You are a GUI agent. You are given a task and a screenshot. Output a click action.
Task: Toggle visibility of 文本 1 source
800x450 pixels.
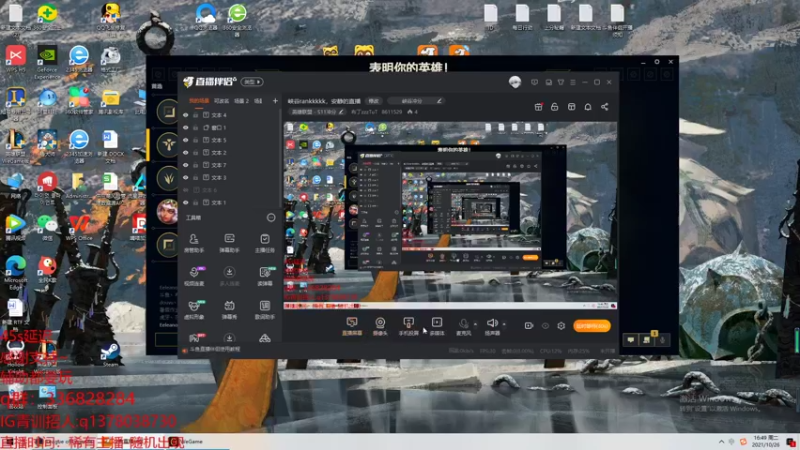186,203
